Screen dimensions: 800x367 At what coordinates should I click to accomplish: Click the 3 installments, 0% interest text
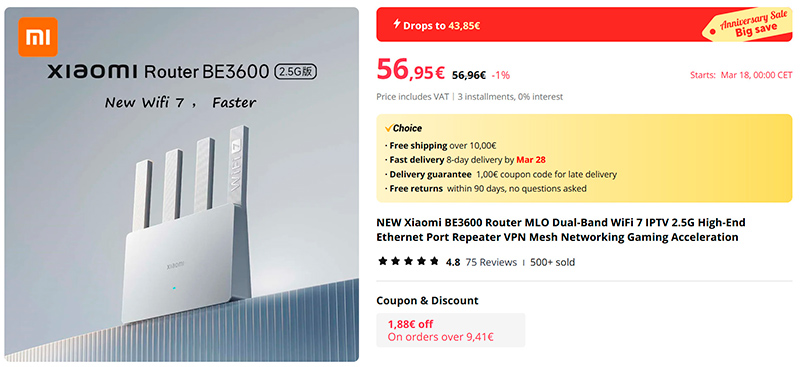510,96
